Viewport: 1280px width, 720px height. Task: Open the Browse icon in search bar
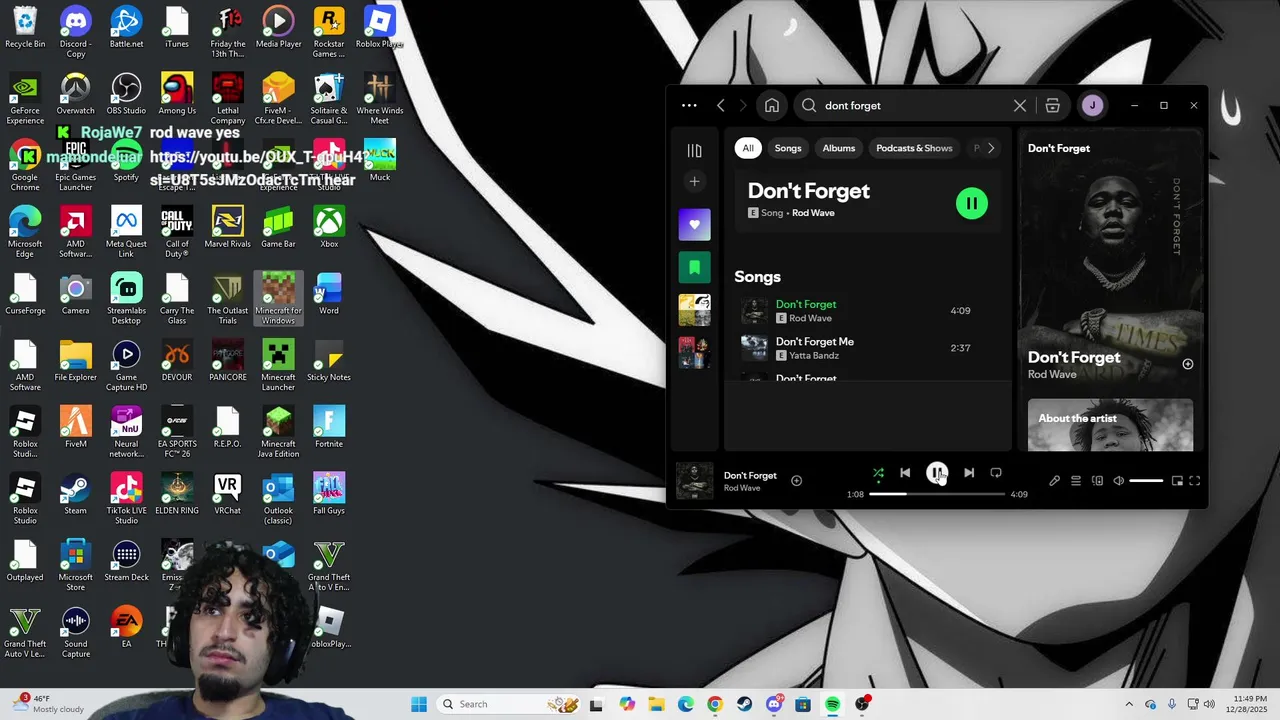coord(1053,105)
